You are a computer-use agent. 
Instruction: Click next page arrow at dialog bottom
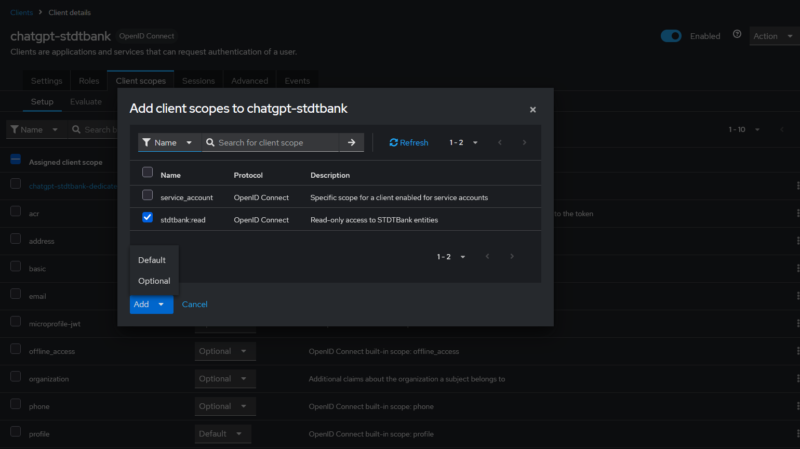(x=512, y=256)
